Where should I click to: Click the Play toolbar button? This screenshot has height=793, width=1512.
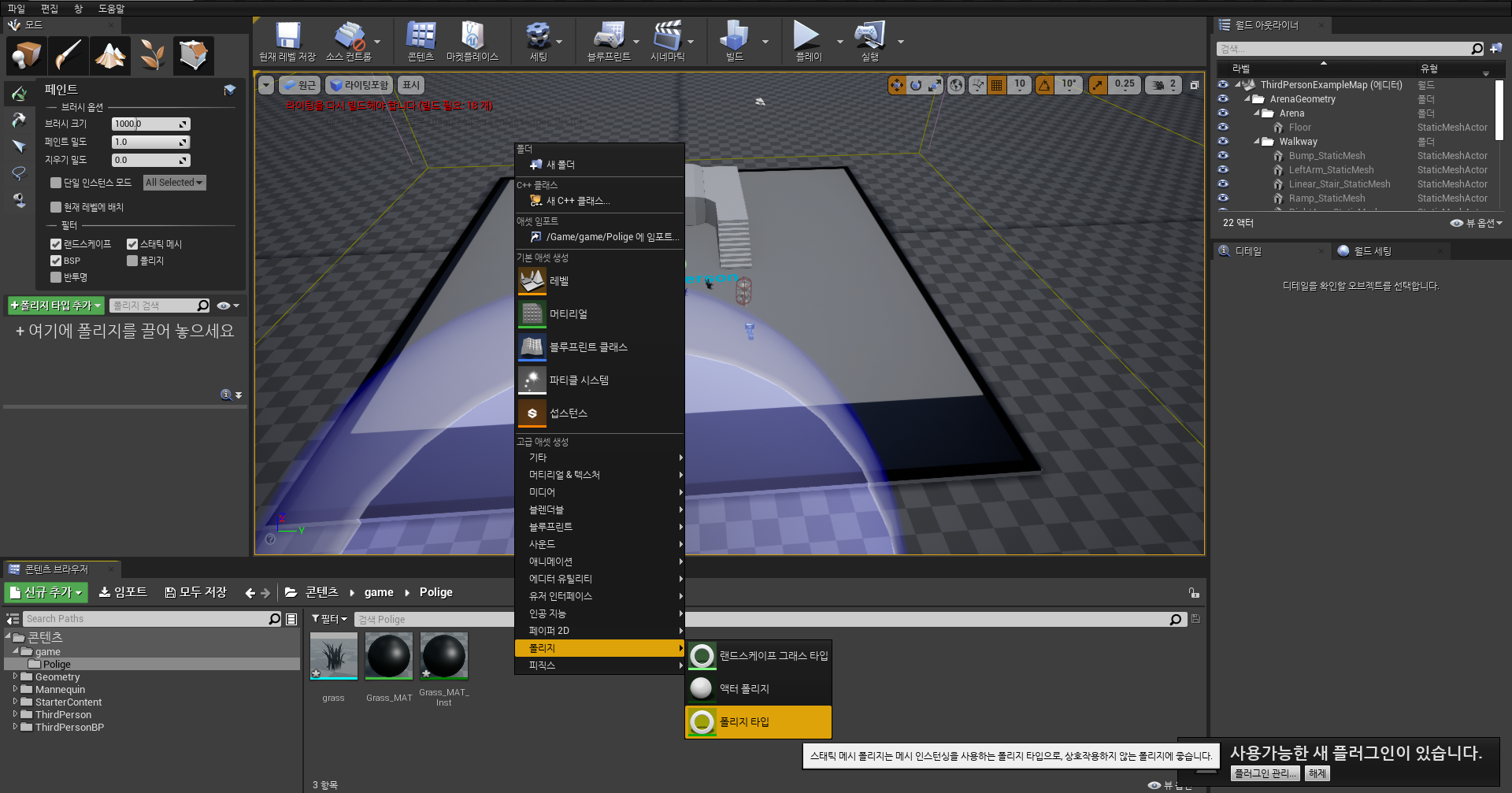click(807, 42)
